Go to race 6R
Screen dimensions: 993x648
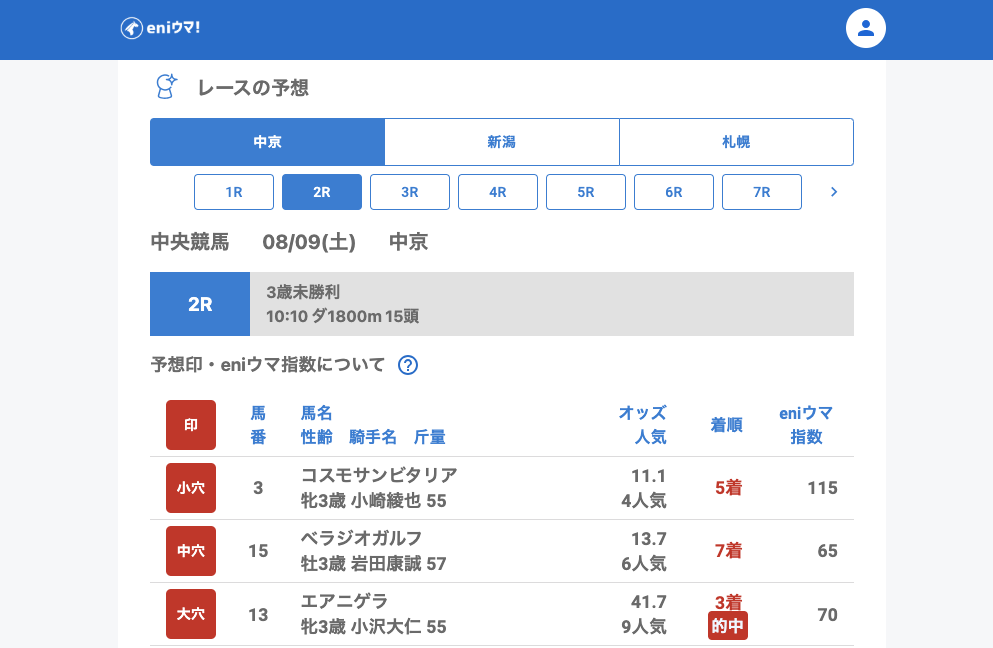point(674,192)
